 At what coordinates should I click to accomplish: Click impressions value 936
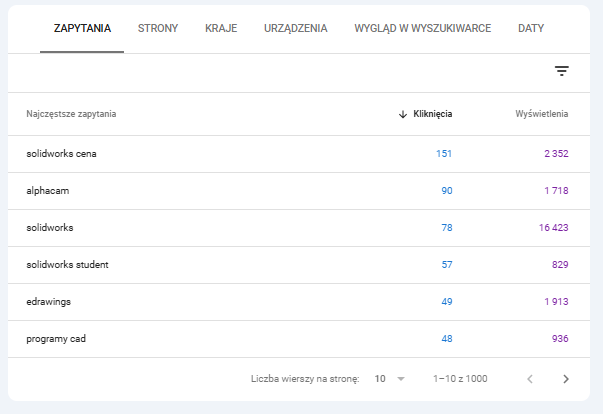[560, 338]
